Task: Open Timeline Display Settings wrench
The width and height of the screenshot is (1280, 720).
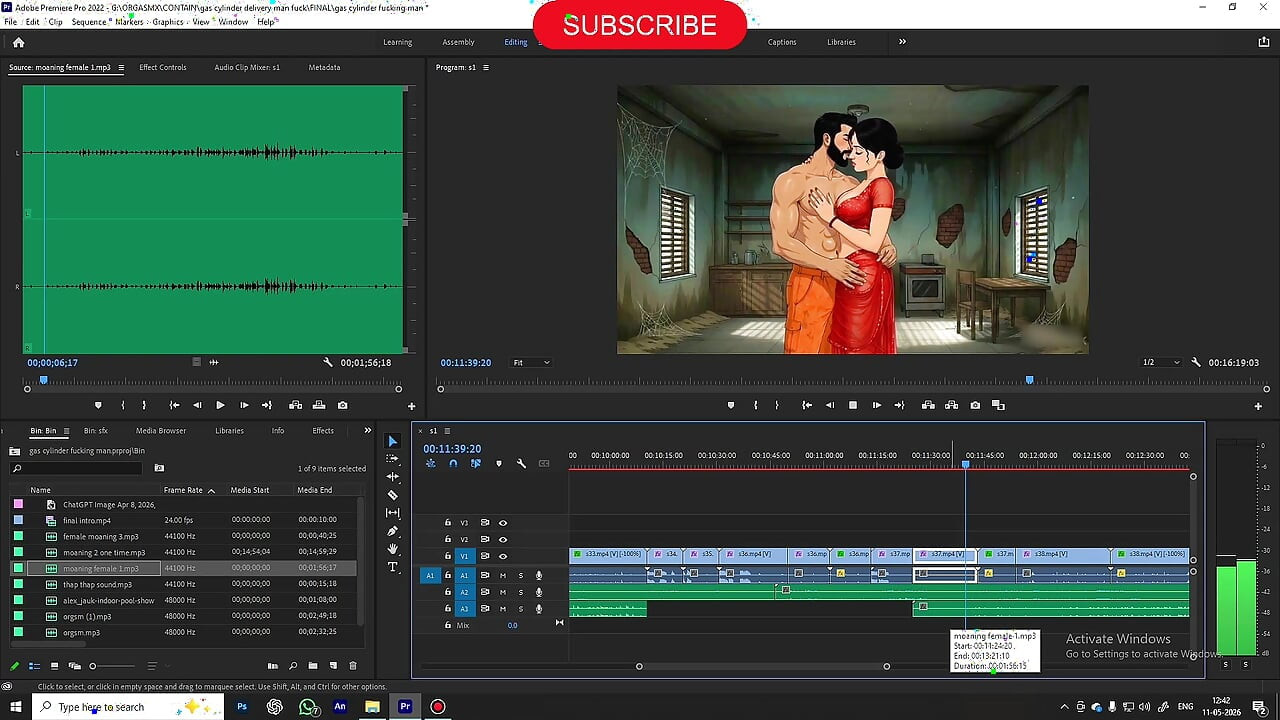Action: (521, 463)
